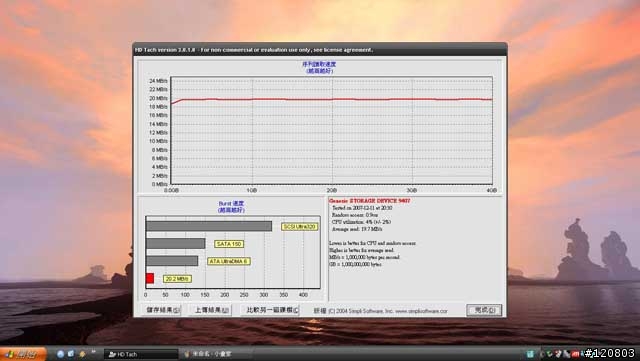Click the 'Lower is better for CPU' note
Image resolution: width=640 pixels, height=361 pixels.
coord(372,243)
